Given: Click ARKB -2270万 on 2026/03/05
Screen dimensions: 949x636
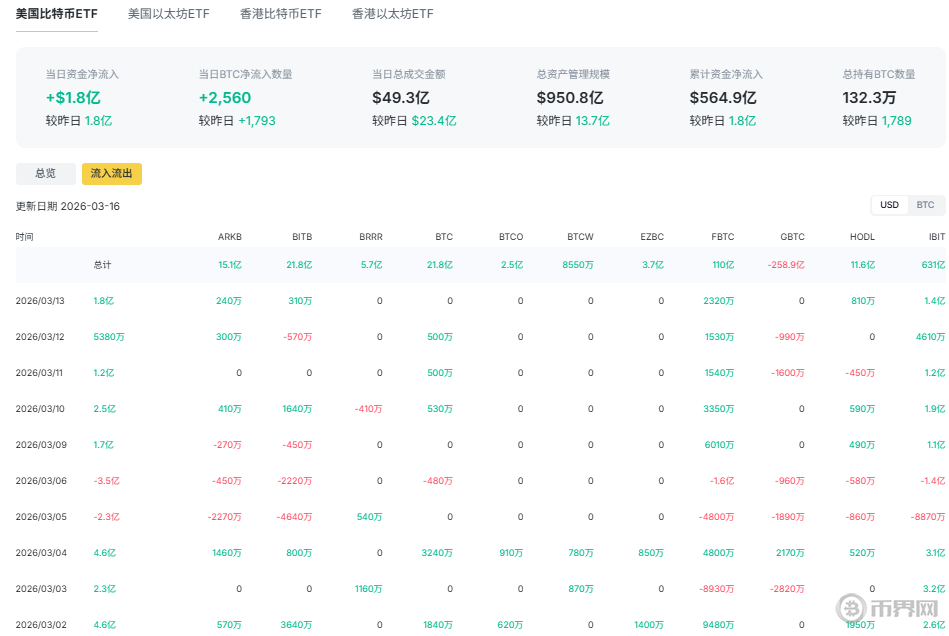Looking at the screenshot, I should pos(225,517).
